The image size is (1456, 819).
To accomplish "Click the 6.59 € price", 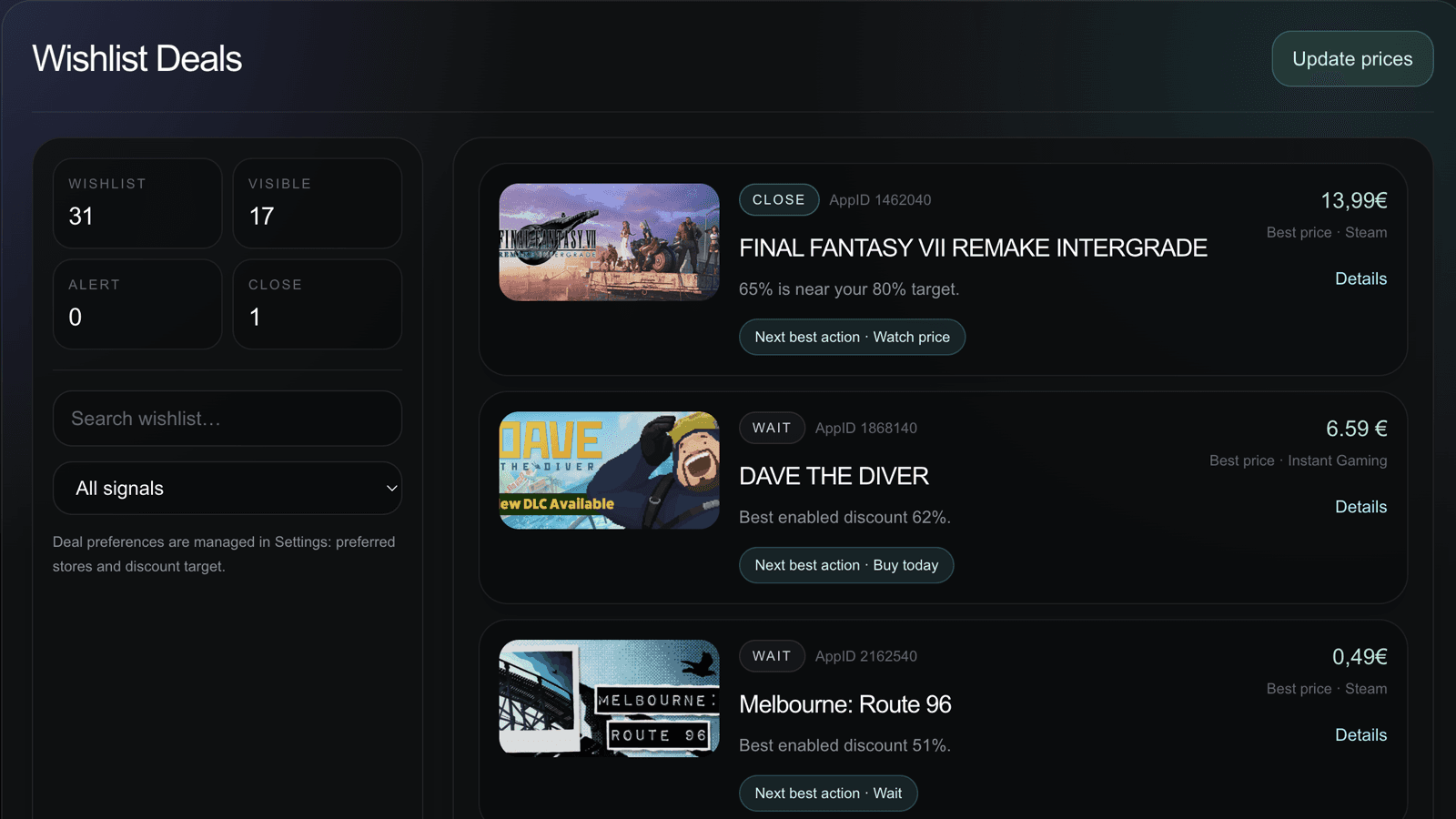I will [x=1356, y=429].
